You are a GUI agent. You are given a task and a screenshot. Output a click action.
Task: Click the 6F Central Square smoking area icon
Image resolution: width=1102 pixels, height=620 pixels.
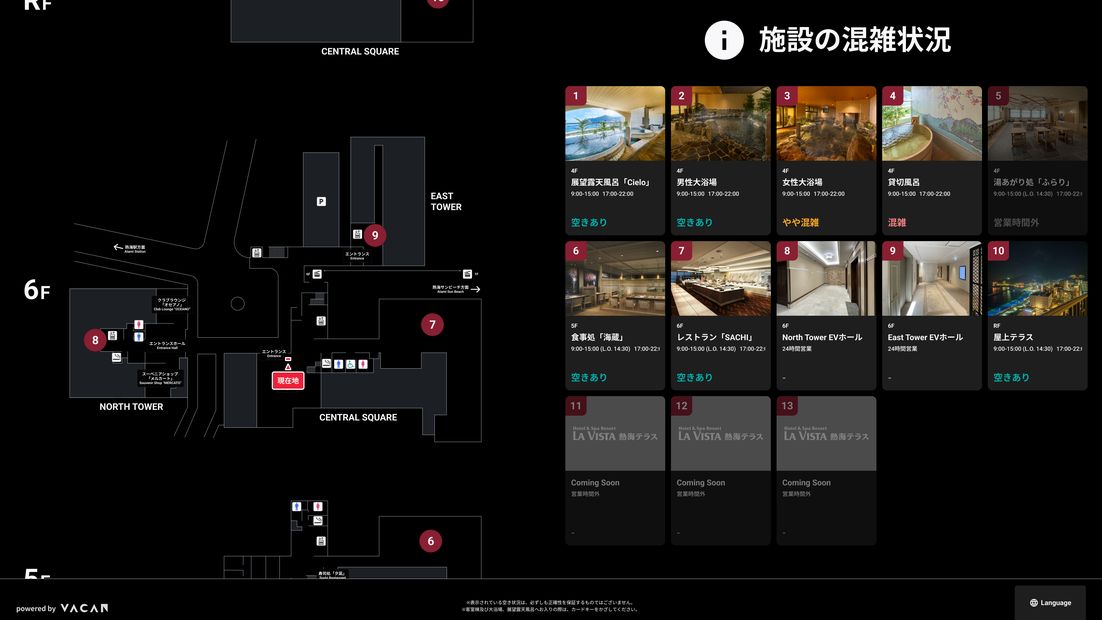[x=326, y=363]
